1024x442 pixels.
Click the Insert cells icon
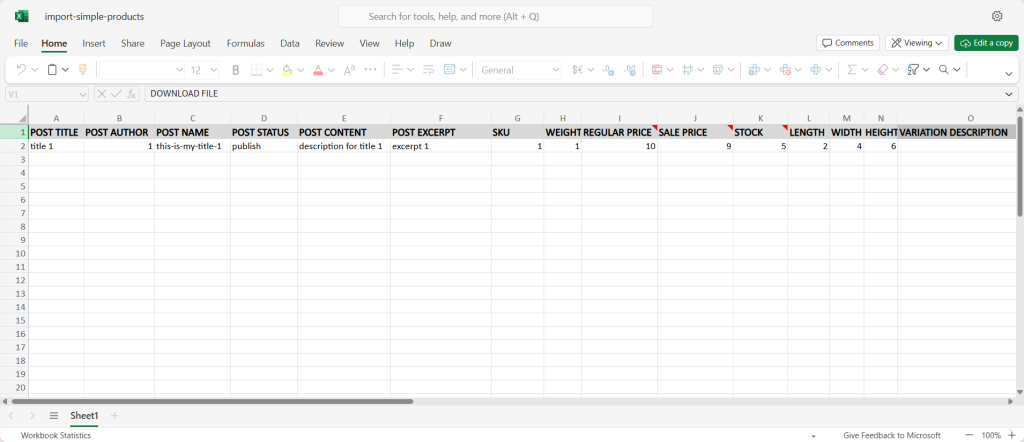754,70
